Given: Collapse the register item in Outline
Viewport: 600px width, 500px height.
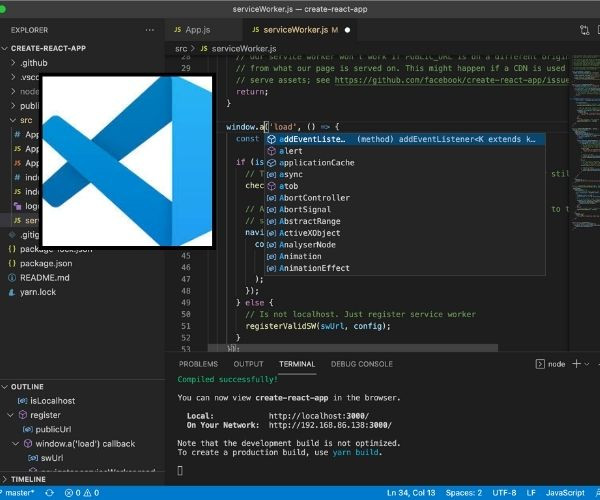Looking at the screenshot, I should tap(11, 415).
